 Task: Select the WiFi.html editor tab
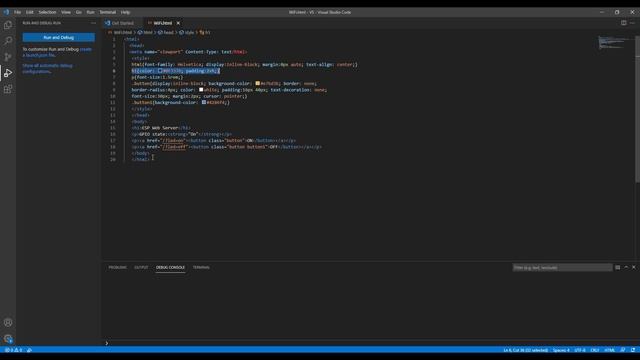(163, 23)
